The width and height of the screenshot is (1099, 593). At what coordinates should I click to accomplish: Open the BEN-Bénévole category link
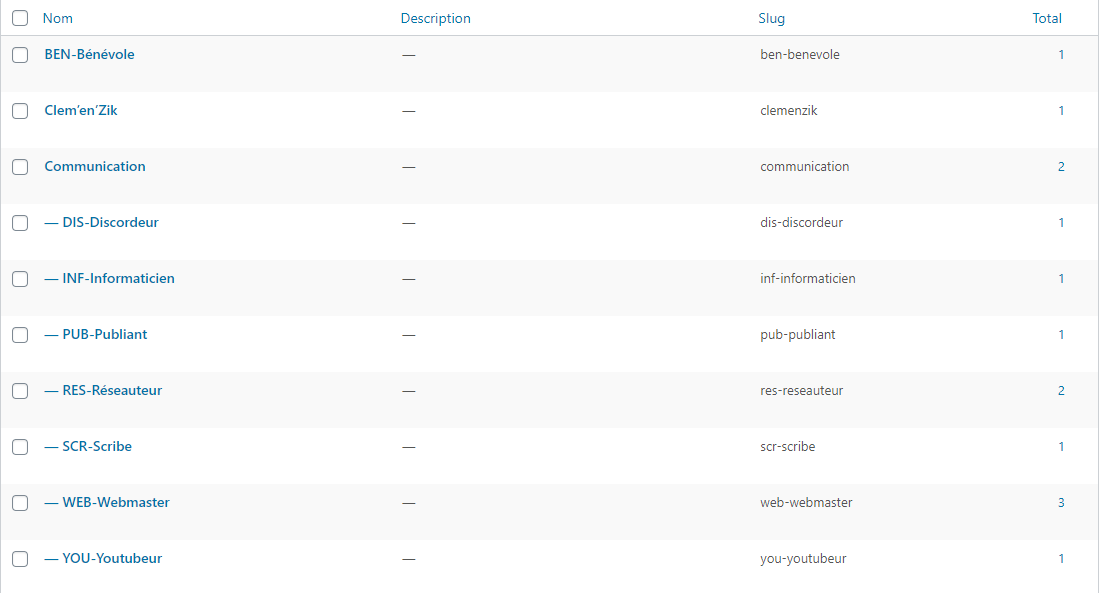tap(89, 54)
